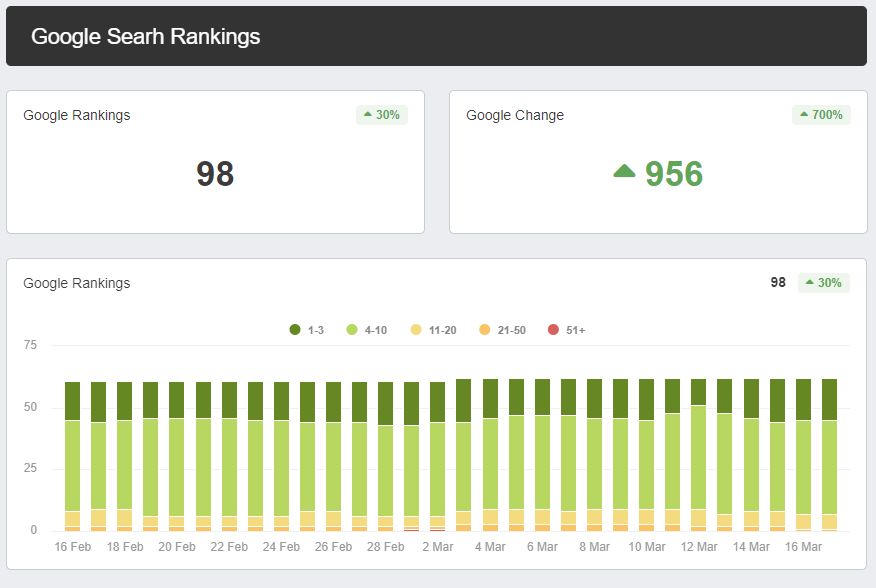Select the 12 Mar bar in chart
The width and height of the screenshot is (876, 588).
(698, 455)
